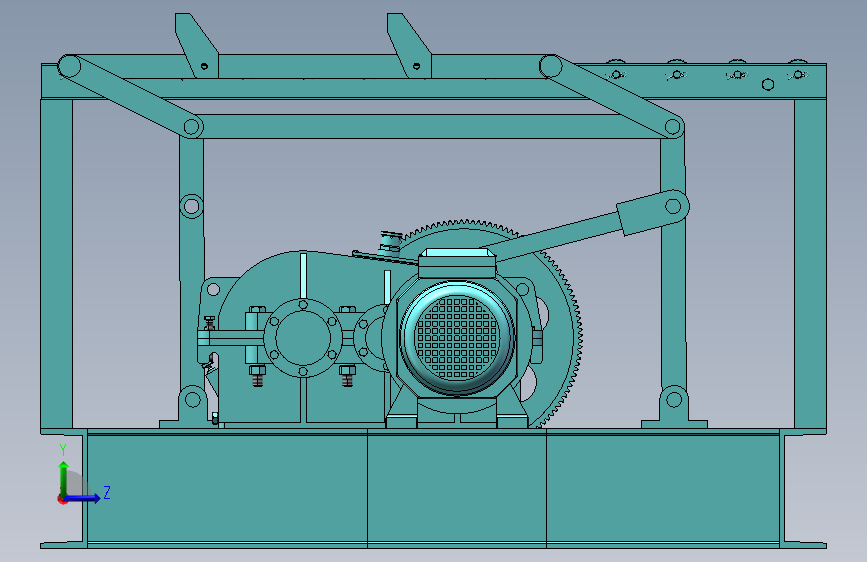Select the motor terminal box atop the motor
Viewport: 867px width, 562px height.
[457, 263]
